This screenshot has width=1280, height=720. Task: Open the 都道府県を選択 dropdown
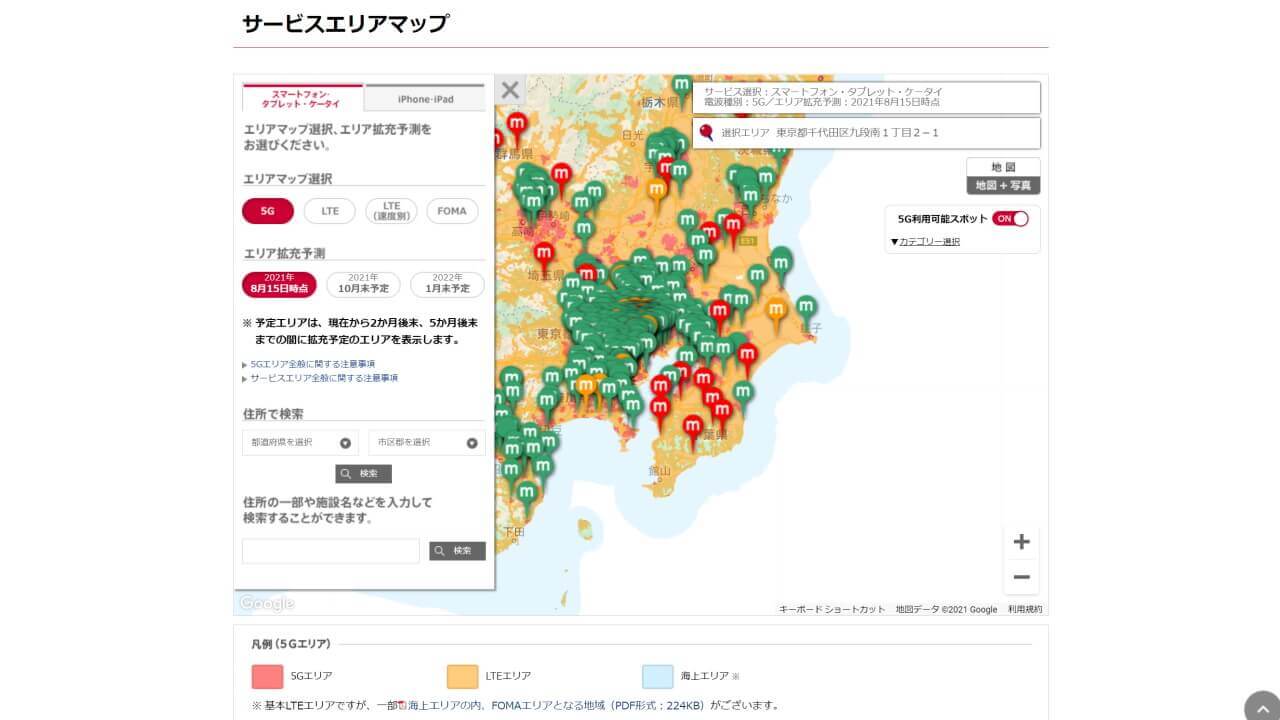[297, 442]
